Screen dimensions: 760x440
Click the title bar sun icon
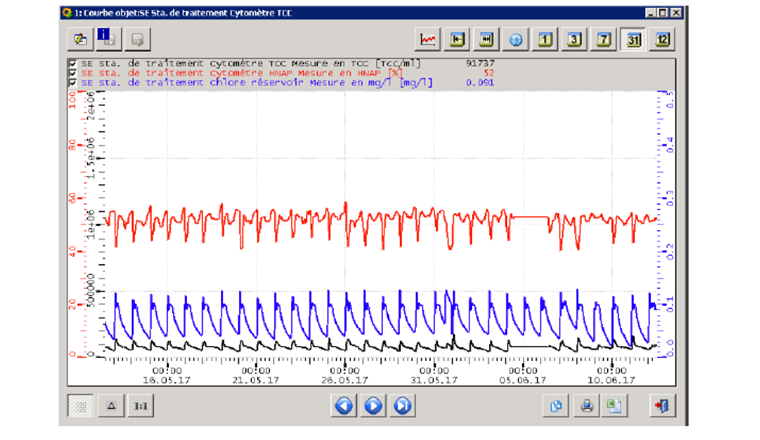coord(67,13)
